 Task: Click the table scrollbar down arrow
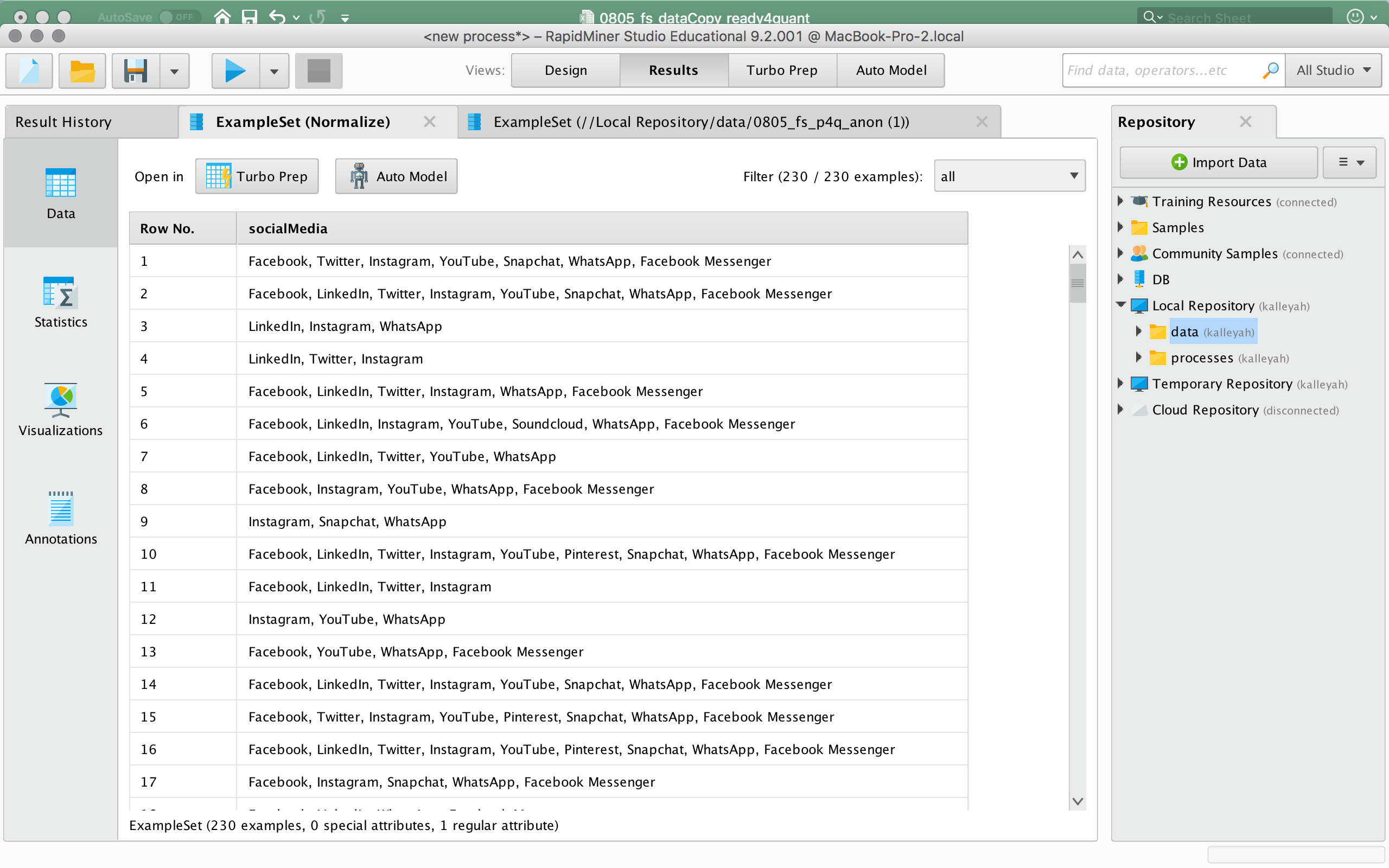pos(1078,801)
